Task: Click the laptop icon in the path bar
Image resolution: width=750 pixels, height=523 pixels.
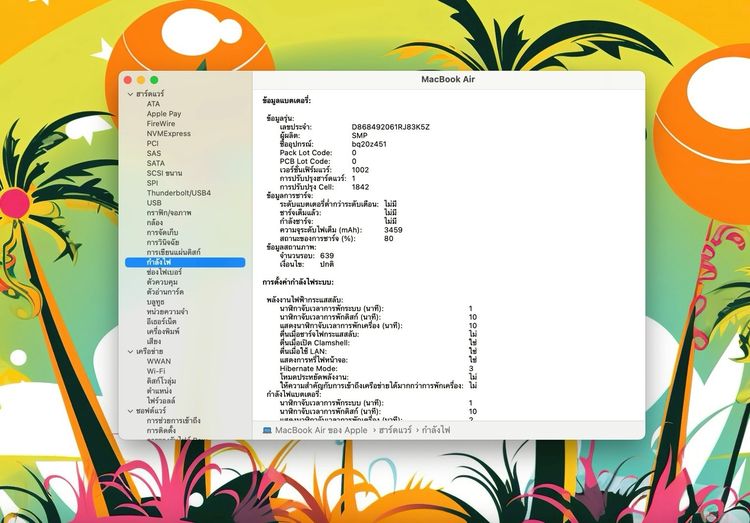Action: pyautogui.click(x=267, y=430)
